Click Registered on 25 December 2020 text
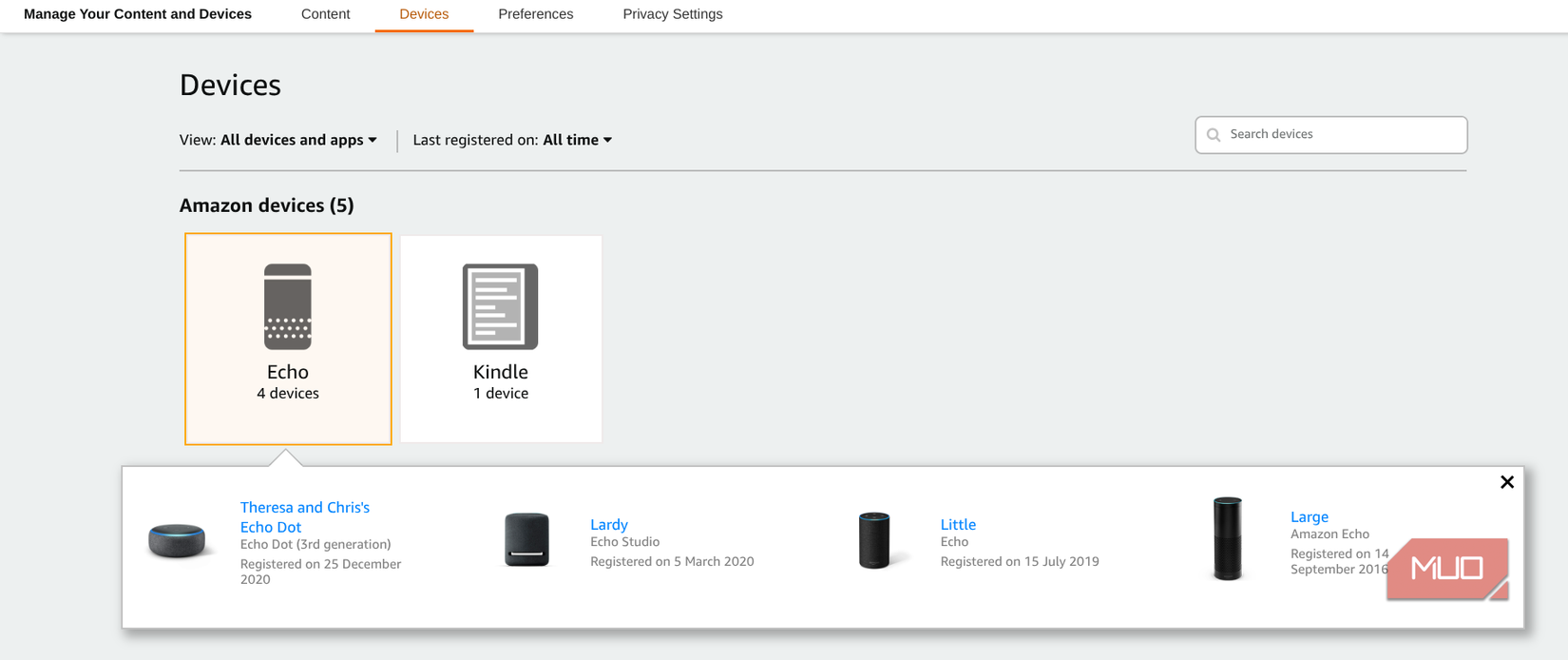 click(320, 572)
